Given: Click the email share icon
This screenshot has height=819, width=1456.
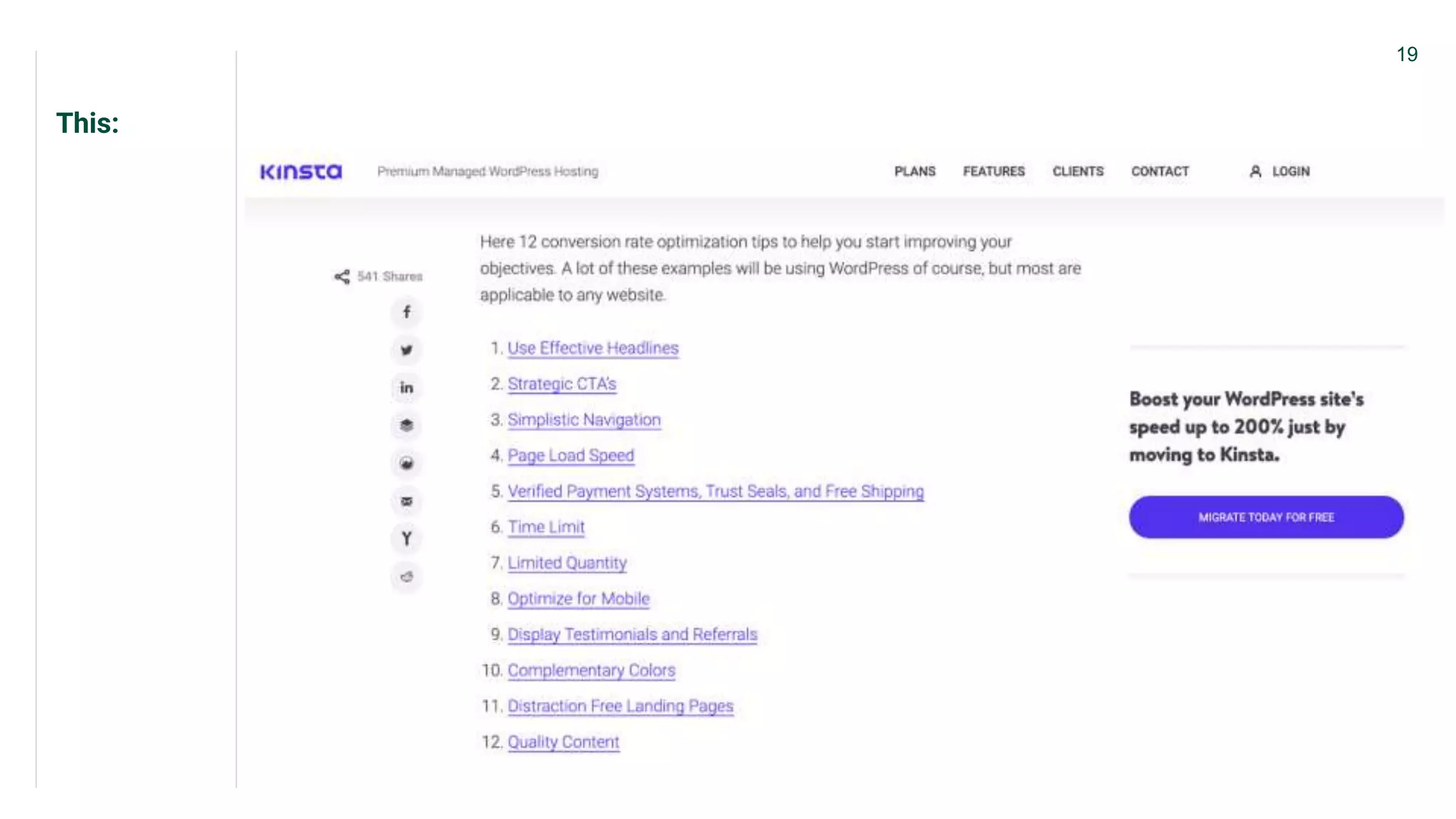Looking at the screenshot, I should click(406, 501).
